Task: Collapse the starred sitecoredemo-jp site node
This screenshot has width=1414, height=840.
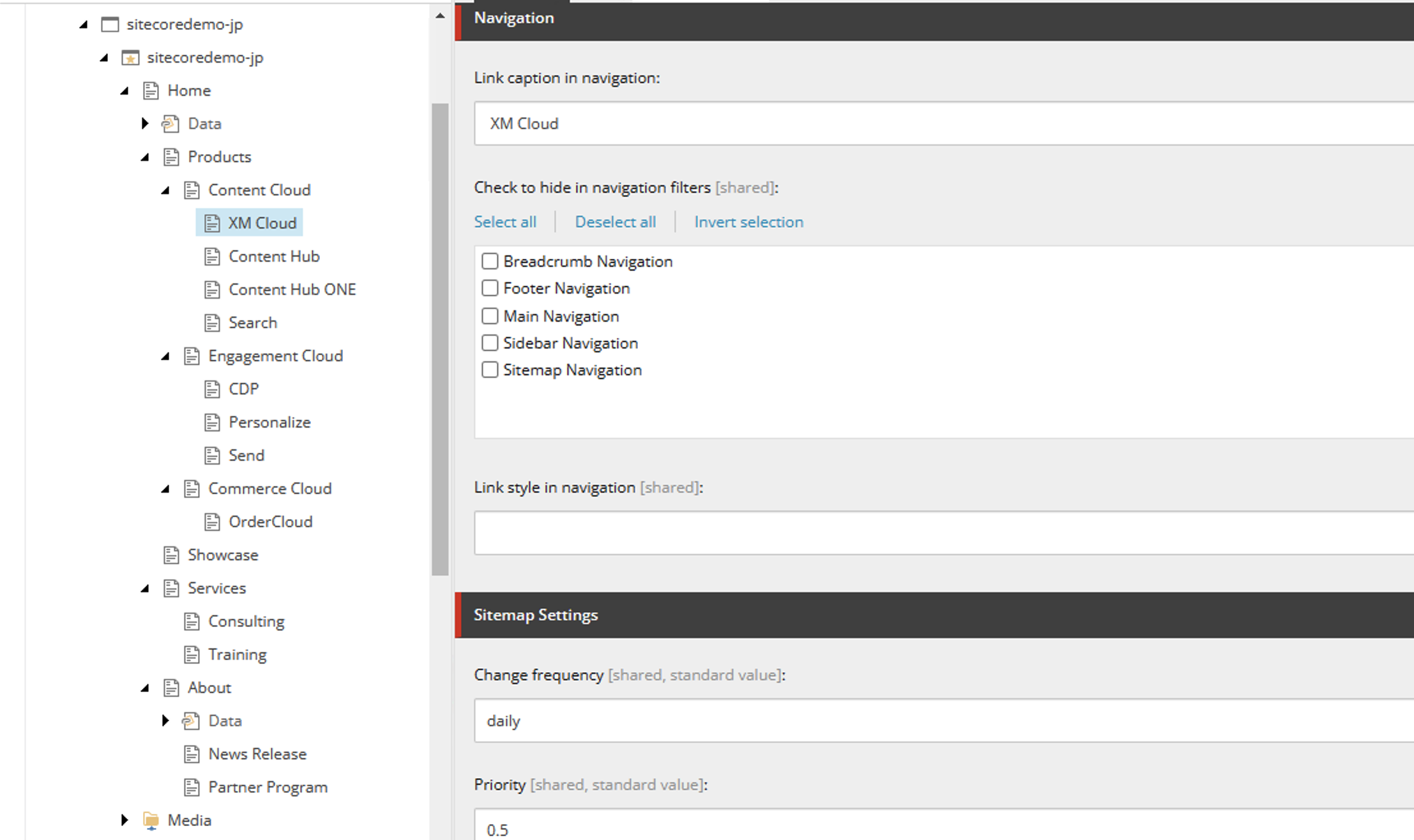Action: coord(104,58)
